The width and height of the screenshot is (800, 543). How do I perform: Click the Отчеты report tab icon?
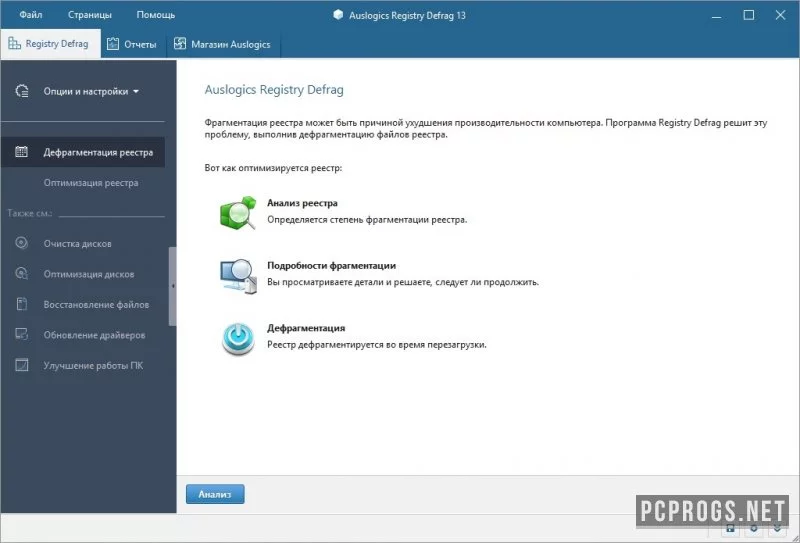pos(113,44)
